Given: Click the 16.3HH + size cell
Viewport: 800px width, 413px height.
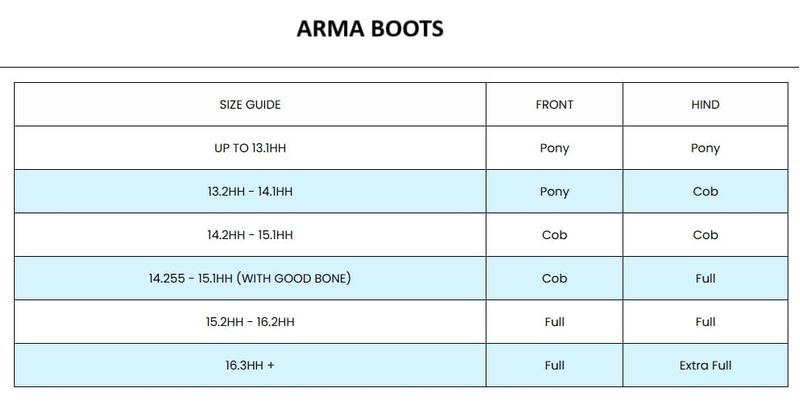Looking at the screenshot, I should tap(250, 365).
